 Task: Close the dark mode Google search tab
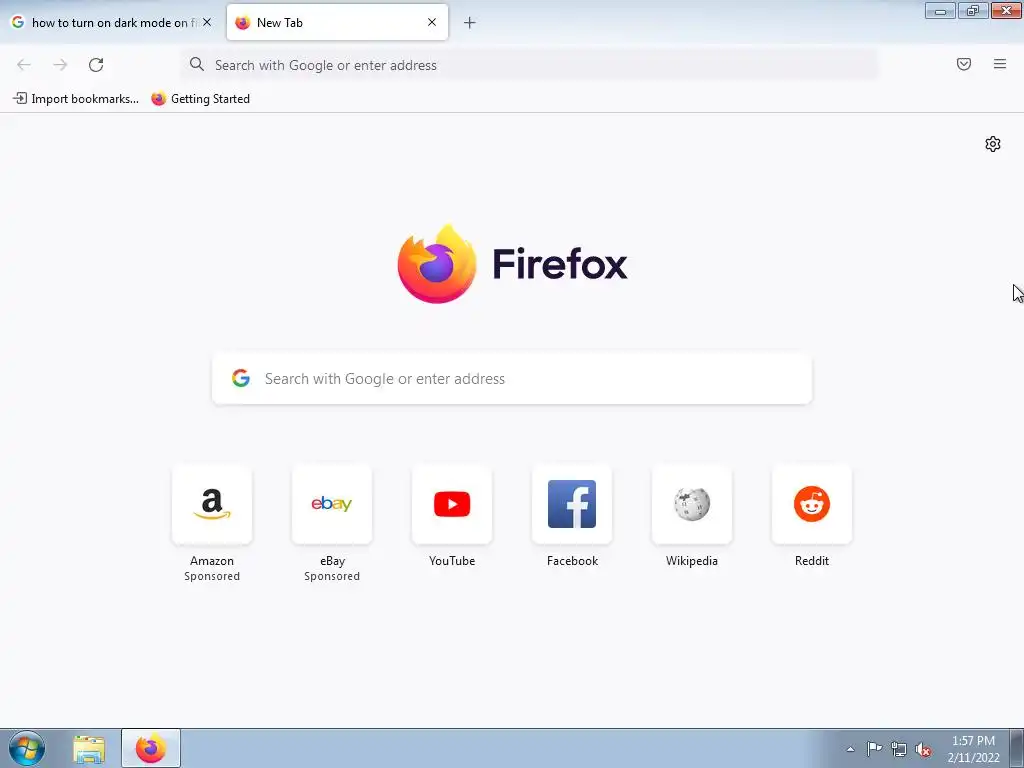point(207,22)
